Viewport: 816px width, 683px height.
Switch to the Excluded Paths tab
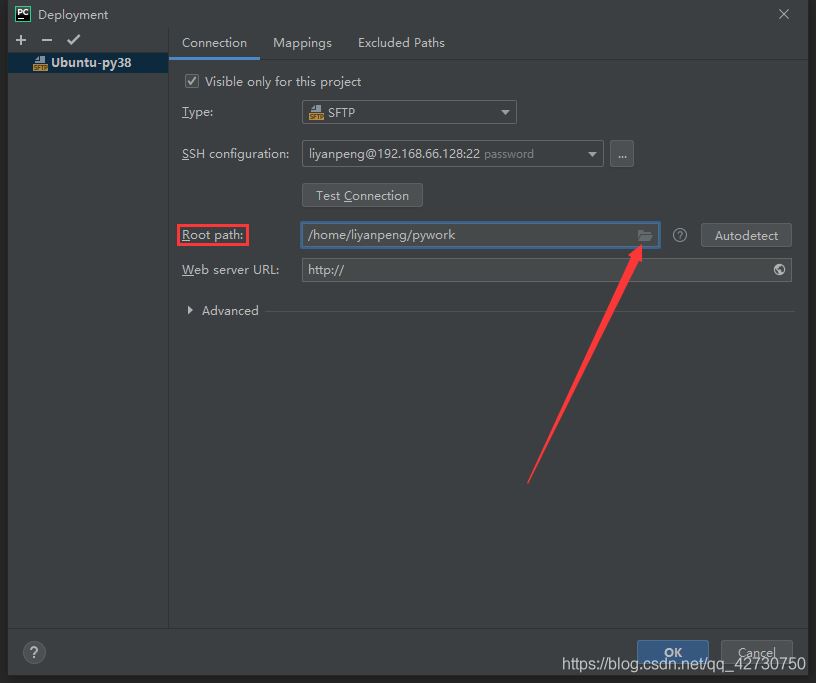point(401,43)
